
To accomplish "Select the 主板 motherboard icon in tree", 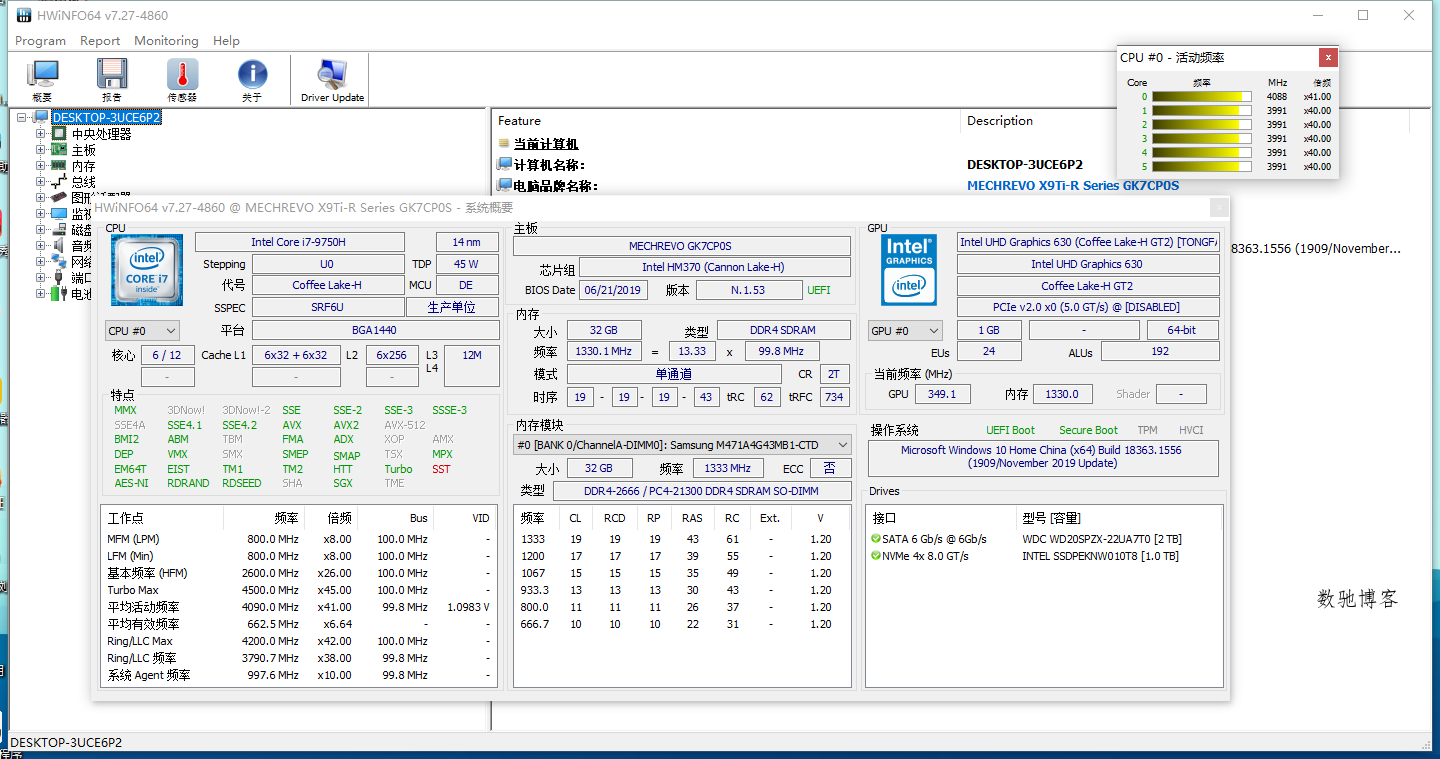I will [x=59, y=150].
